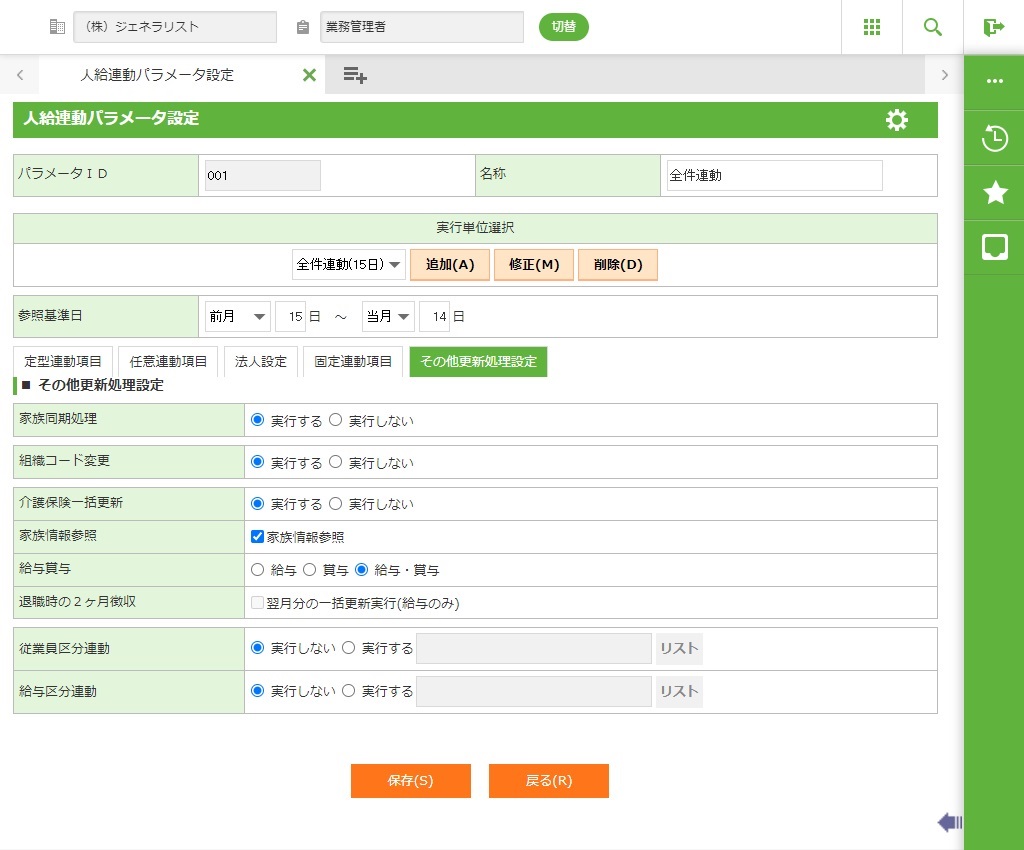Click the search magnifier icon

932,27
